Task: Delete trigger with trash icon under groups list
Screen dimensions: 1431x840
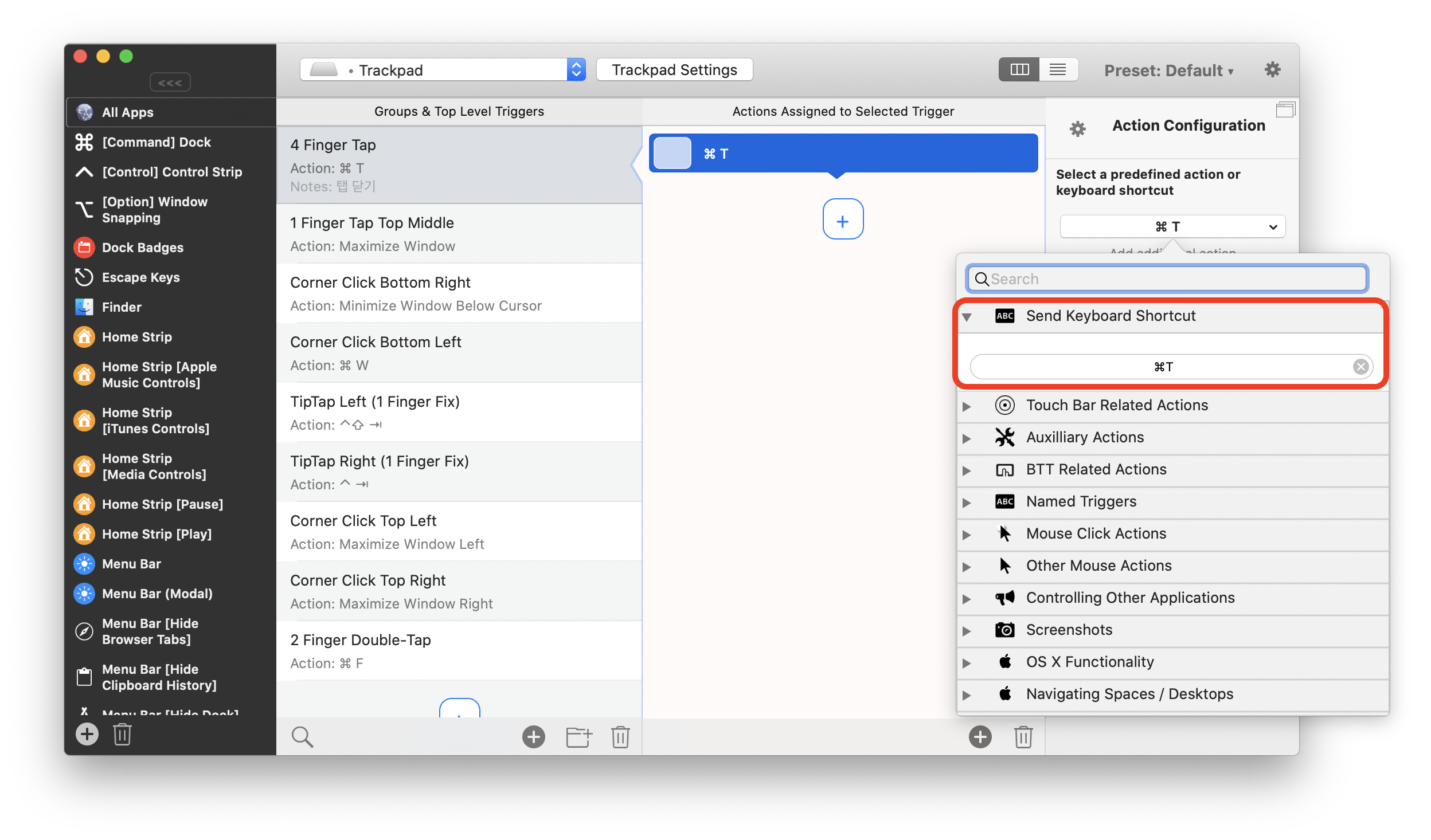Action: [620, 737]
